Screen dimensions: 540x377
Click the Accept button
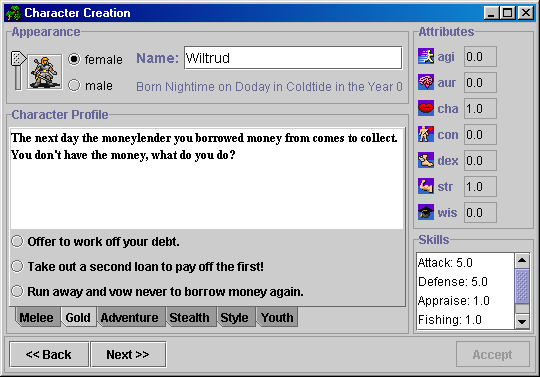[x=492, y=354]
